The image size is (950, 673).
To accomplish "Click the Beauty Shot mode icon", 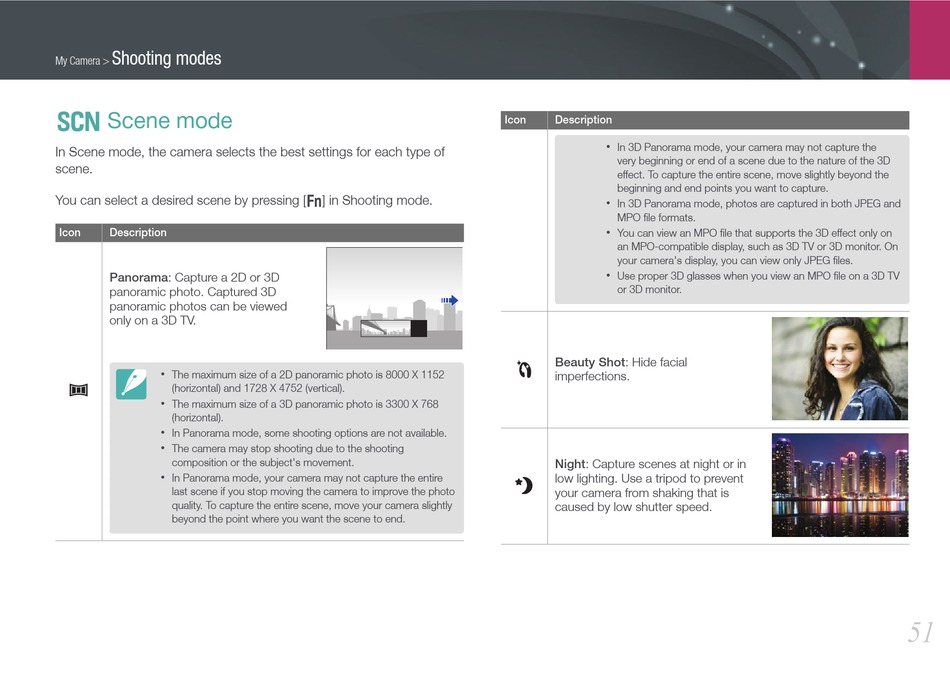I will point(524,369).
